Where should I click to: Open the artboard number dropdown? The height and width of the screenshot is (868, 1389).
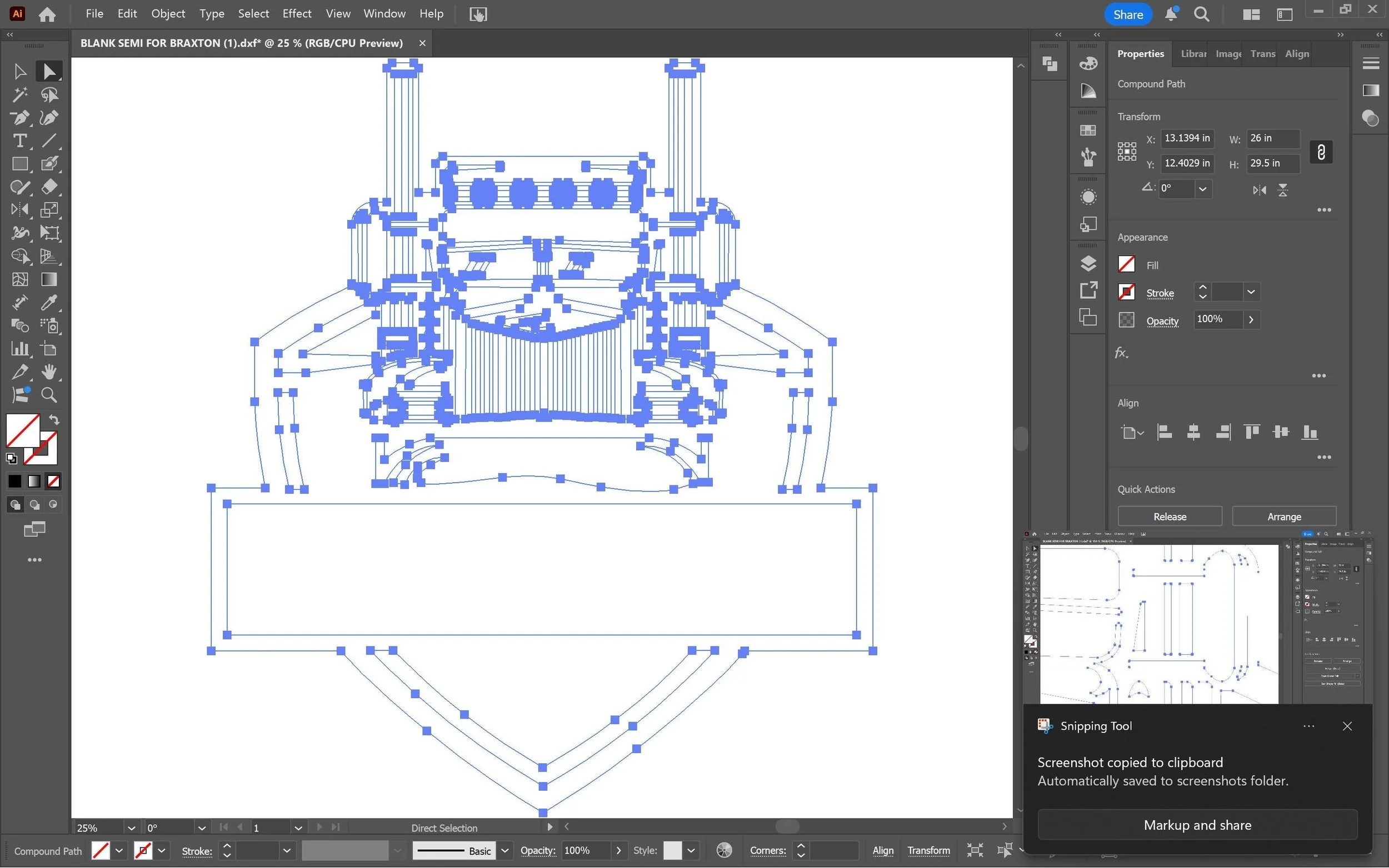[298, 828]
